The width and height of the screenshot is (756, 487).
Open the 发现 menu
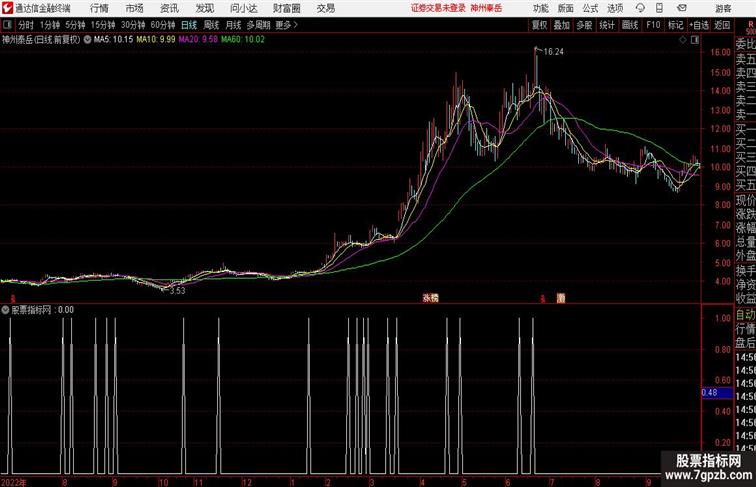(x=204, y=8)
